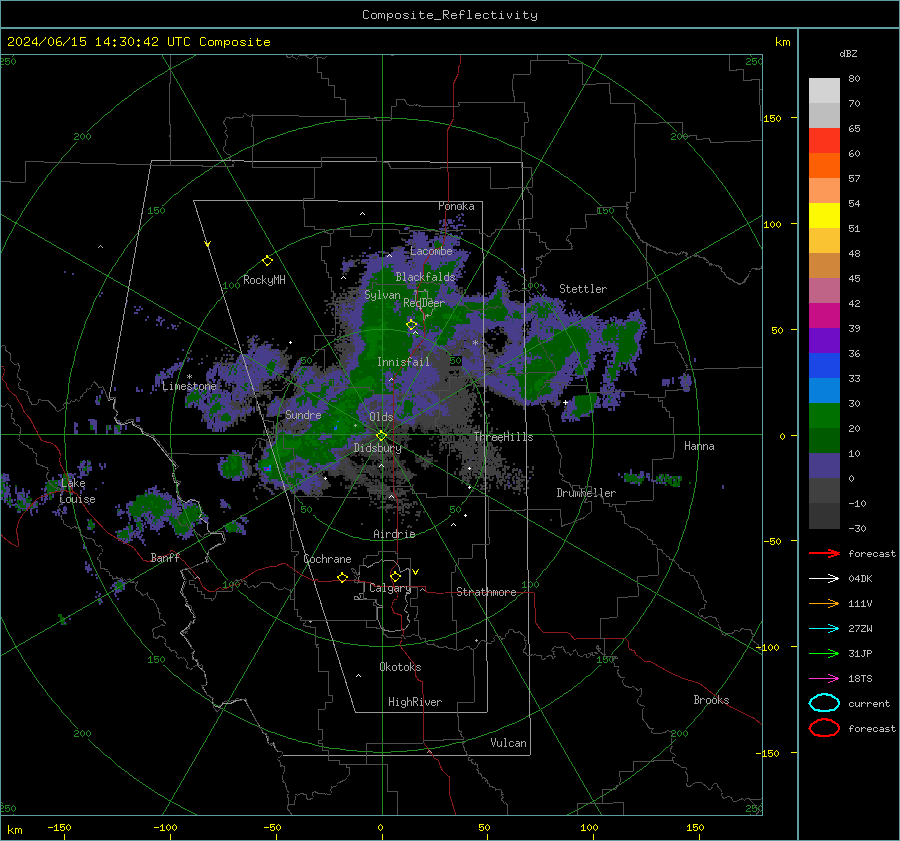Click the orange 111V arrow icon

point(824,603)
